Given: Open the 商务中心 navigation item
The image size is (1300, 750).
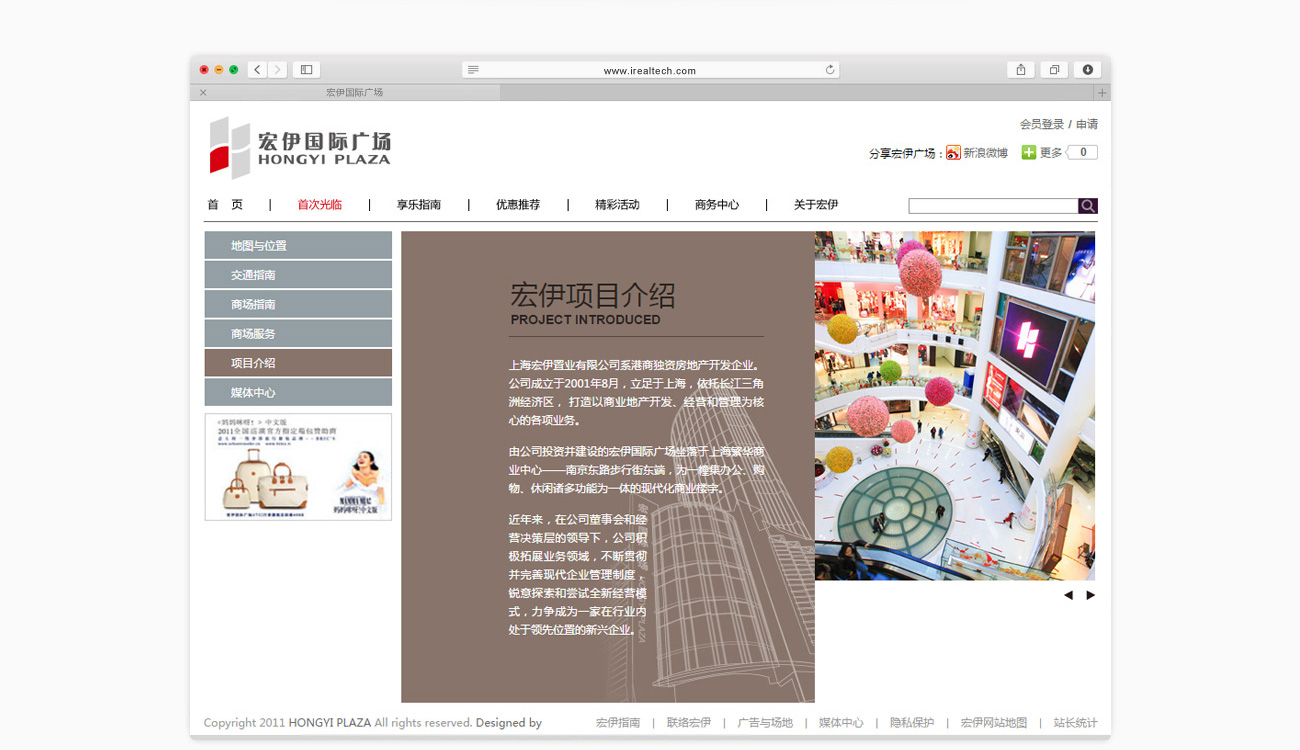Looking at the screenshot, I should (x=717, y=205).
